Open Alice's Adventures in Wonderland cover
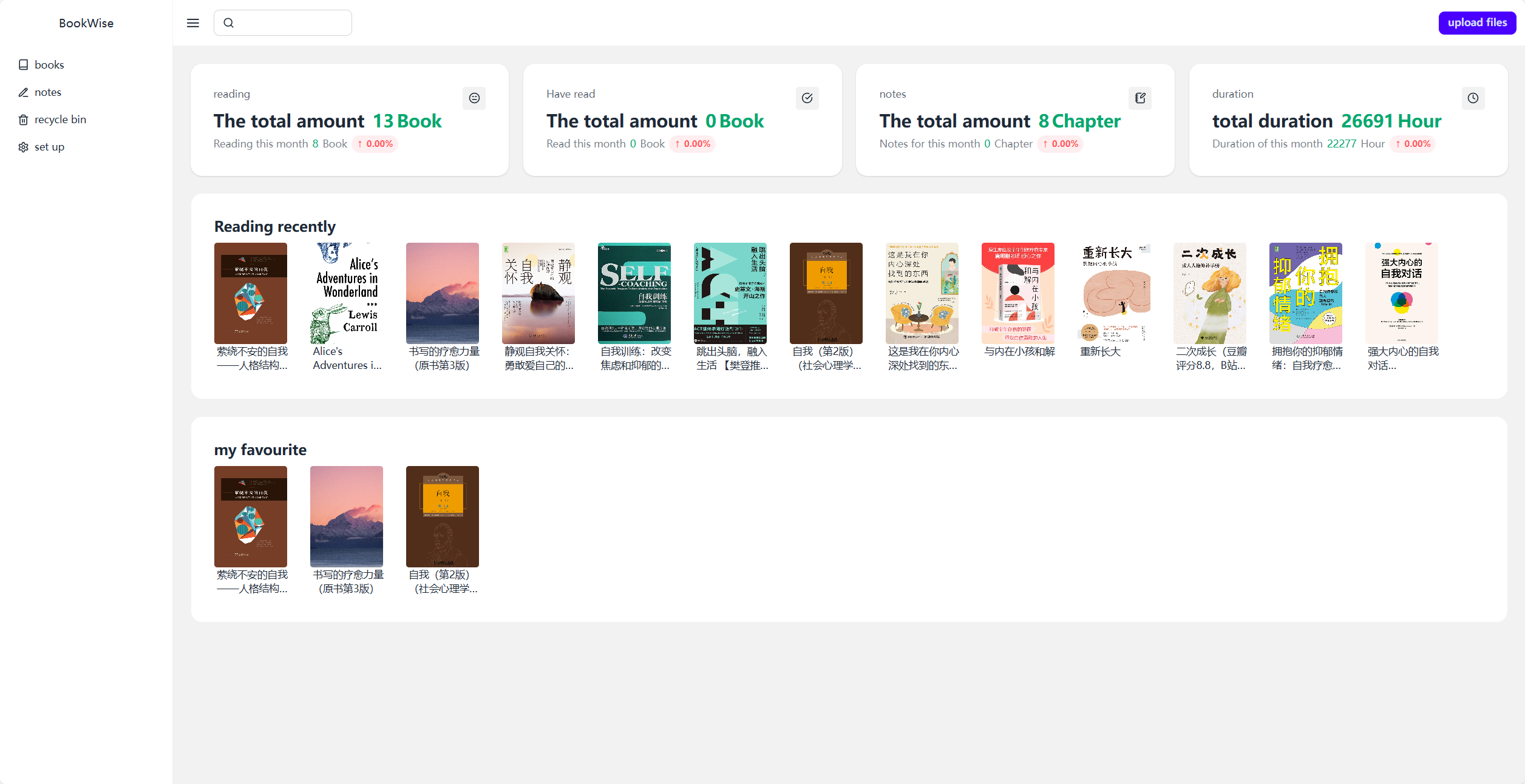 coord(347,294)
